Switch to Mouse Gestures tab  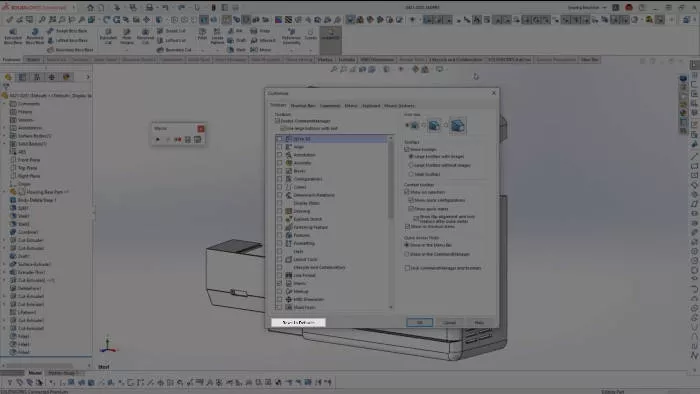[400, 106]
